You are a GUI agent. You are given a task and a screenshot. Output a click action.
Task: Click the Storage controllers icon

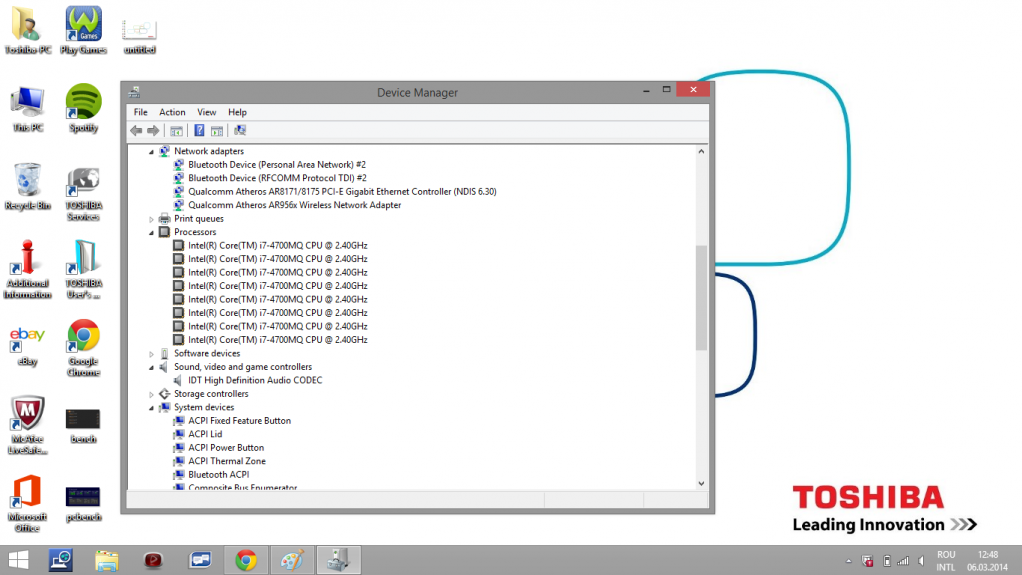click(164, 394)
